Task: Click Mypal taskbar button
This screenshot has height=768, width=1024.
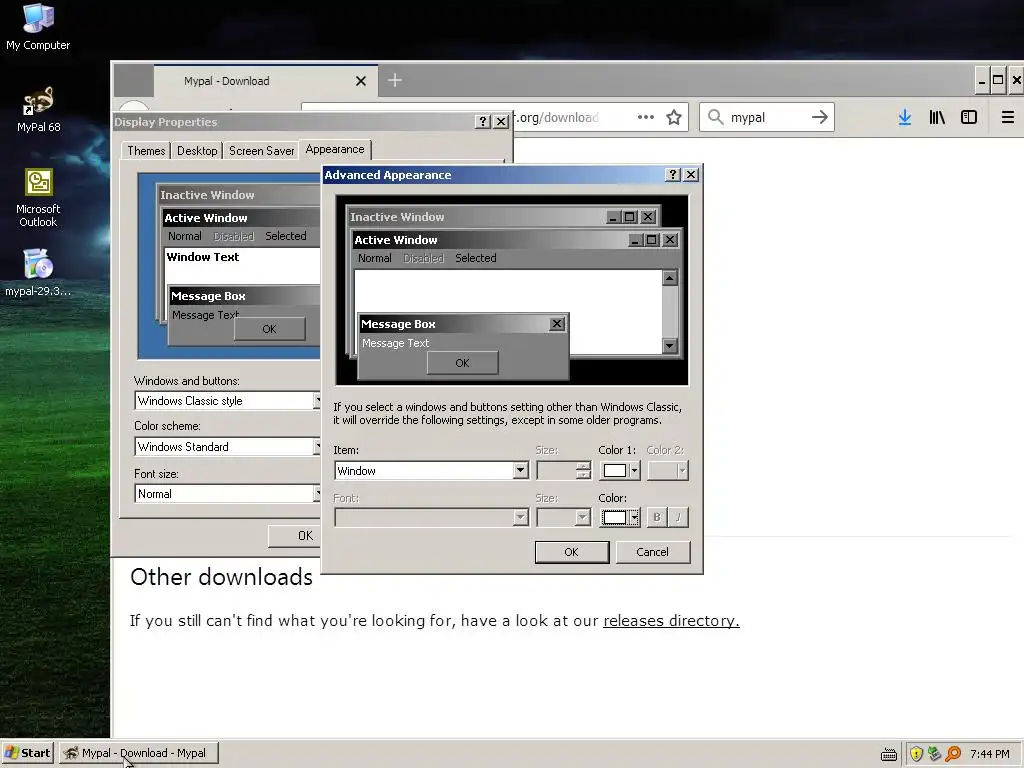Action: pyautogui.click(x=138, y=754)
